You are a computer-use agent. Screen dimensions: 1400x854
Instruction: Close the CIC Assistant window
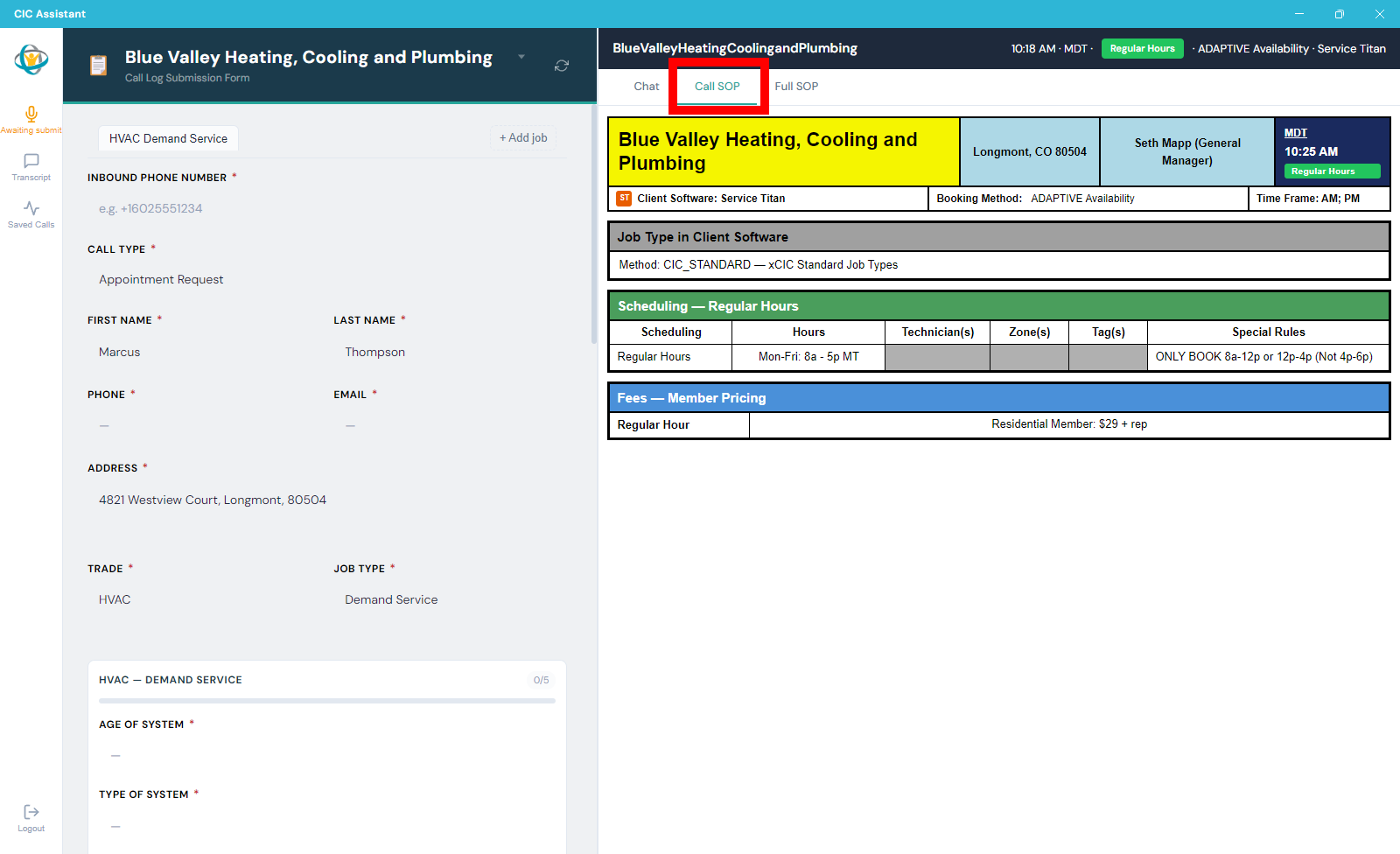[x=1379, y=14]
